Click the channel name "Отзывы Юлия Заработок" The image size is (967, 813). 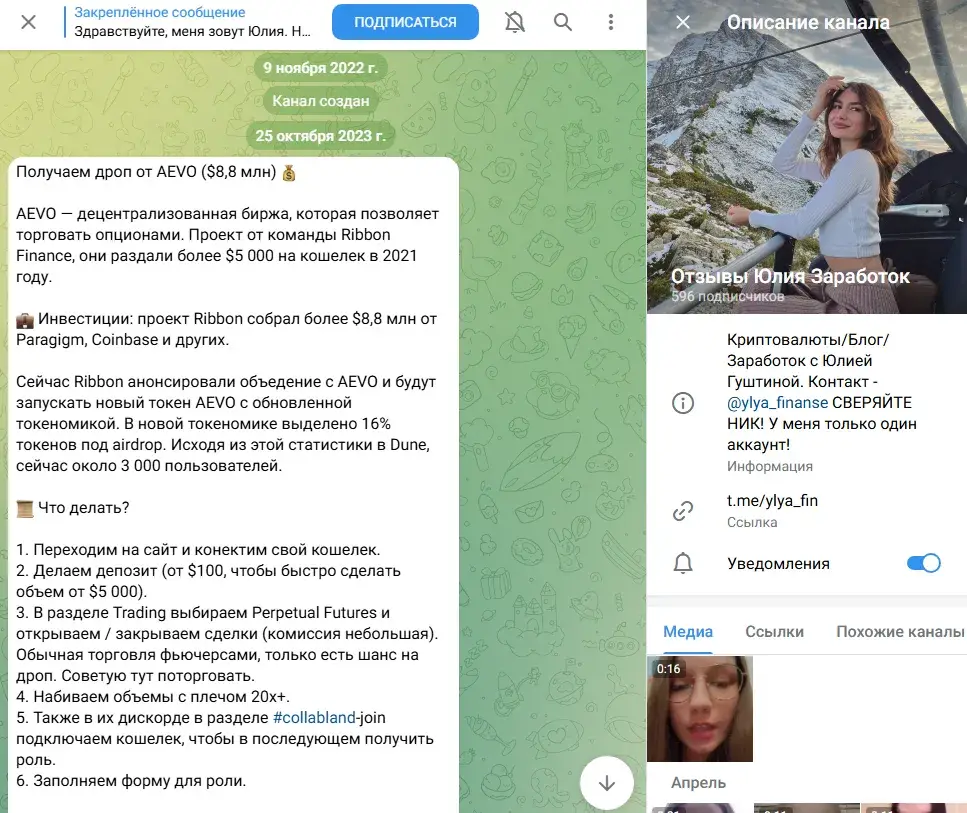coord(790,276)
